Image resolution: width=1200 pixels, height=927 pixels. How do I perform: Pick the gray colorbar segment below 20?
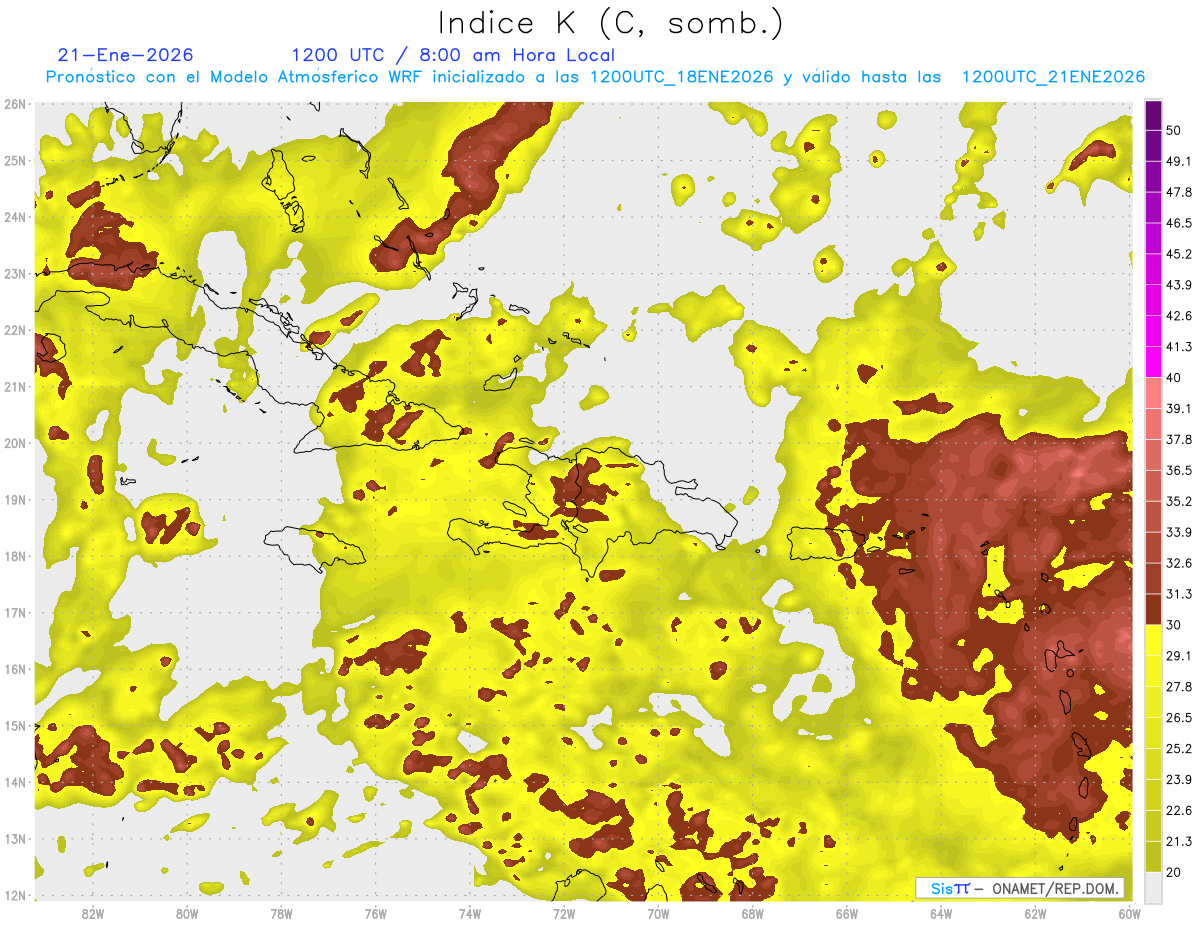pos(1153,886)
